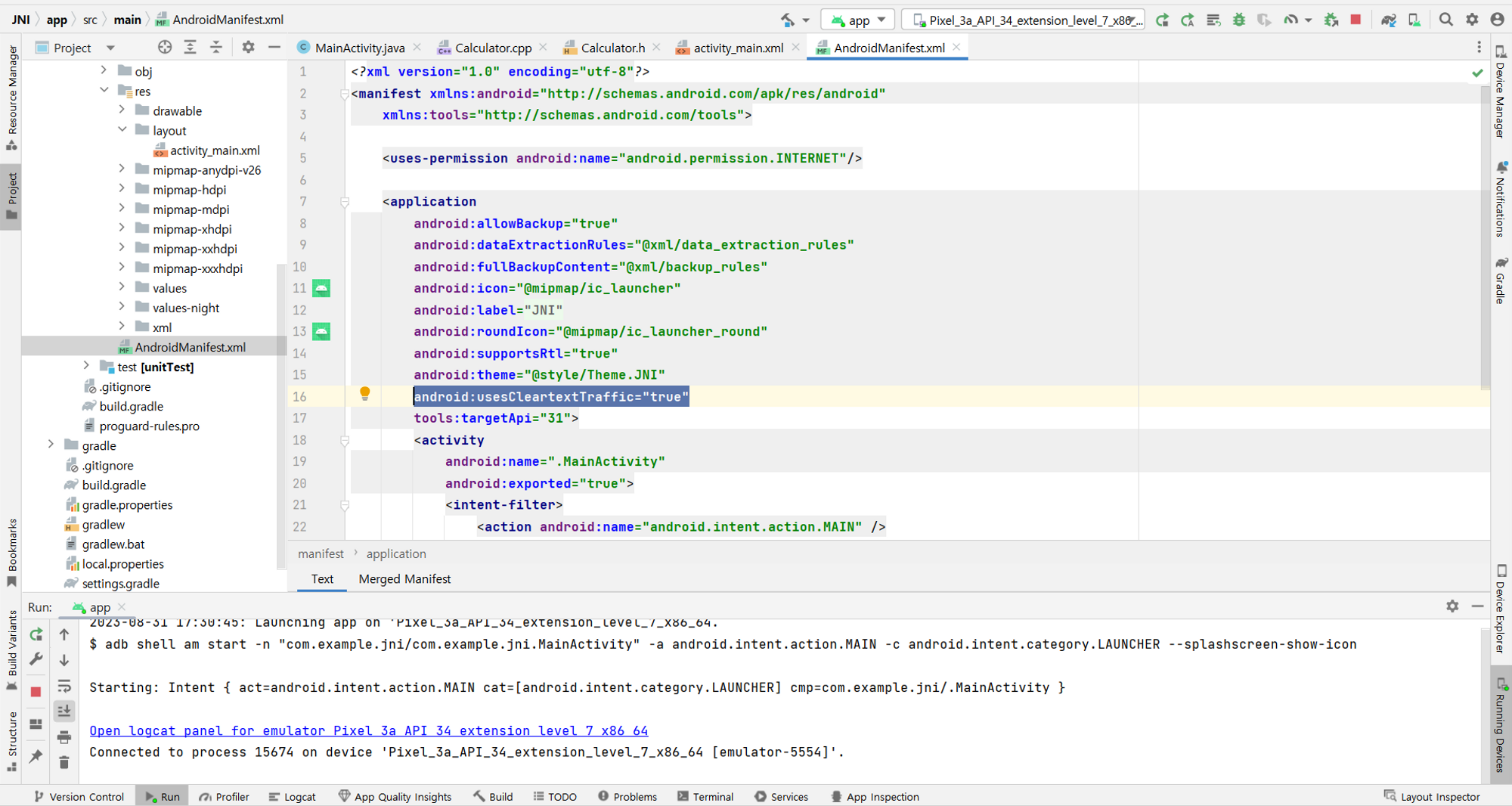Collapse the layout folder

click(x=122, y=129)
